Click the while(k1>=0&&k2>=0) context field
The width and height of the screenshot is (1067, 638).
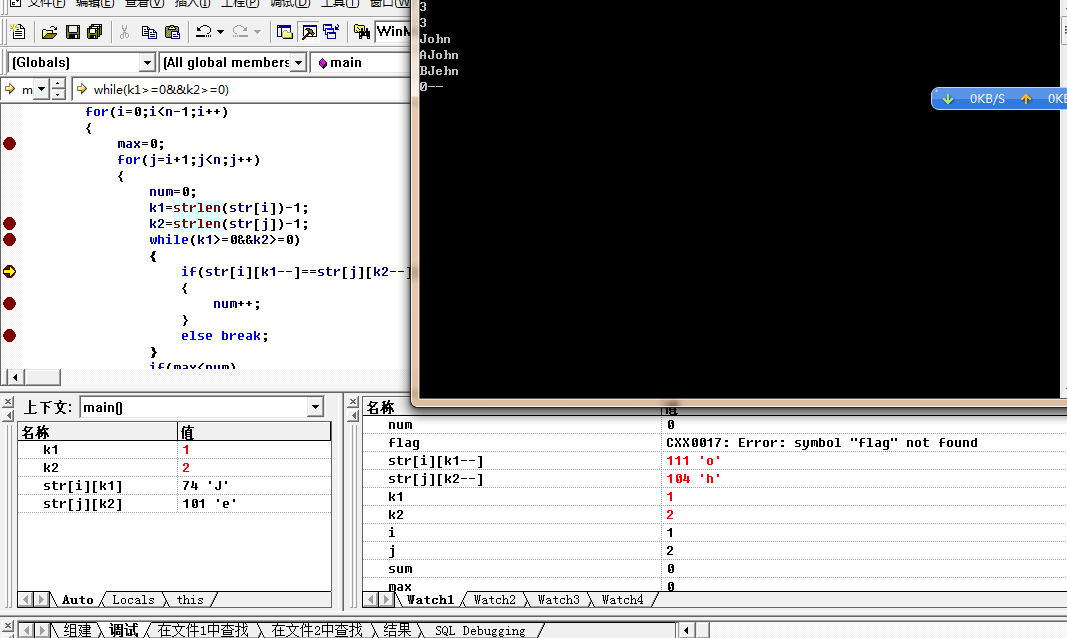tap(240, 89)
